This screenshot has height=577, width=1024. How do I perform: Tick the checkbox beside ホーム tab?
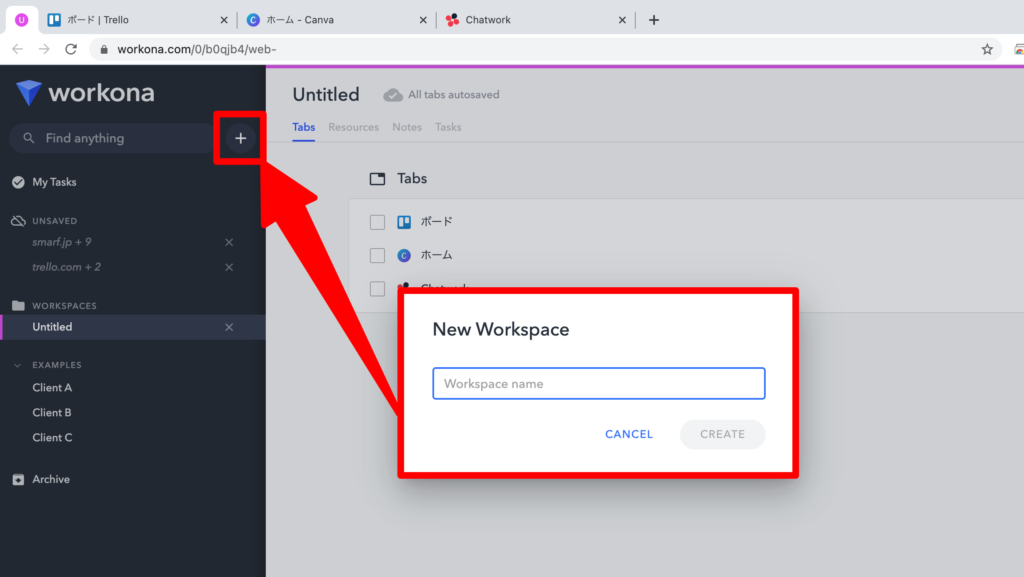click(377, 255)
